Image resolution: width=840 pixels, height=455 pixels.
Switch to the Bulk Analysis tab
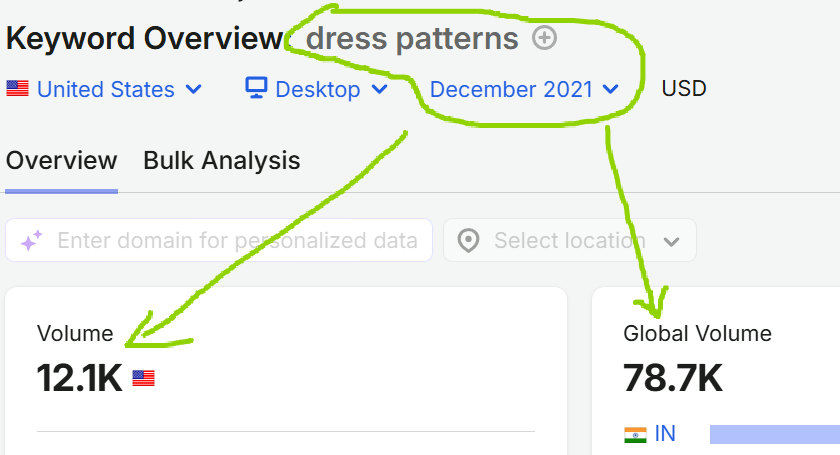[x=222, y=161]
